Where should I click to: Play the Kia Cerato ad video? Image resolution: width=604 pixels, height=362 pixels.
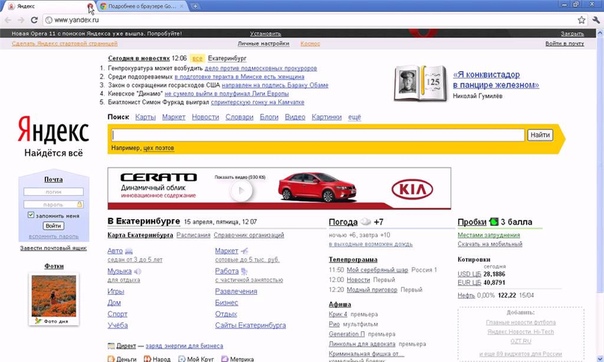coord(242,190)
